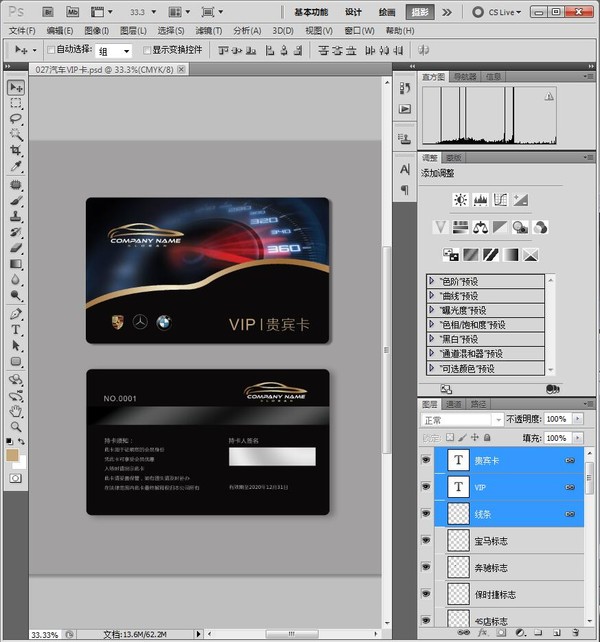Open the 文件(F) menu
This screenshot has height=642, width=600.
[x=22, y=30]
